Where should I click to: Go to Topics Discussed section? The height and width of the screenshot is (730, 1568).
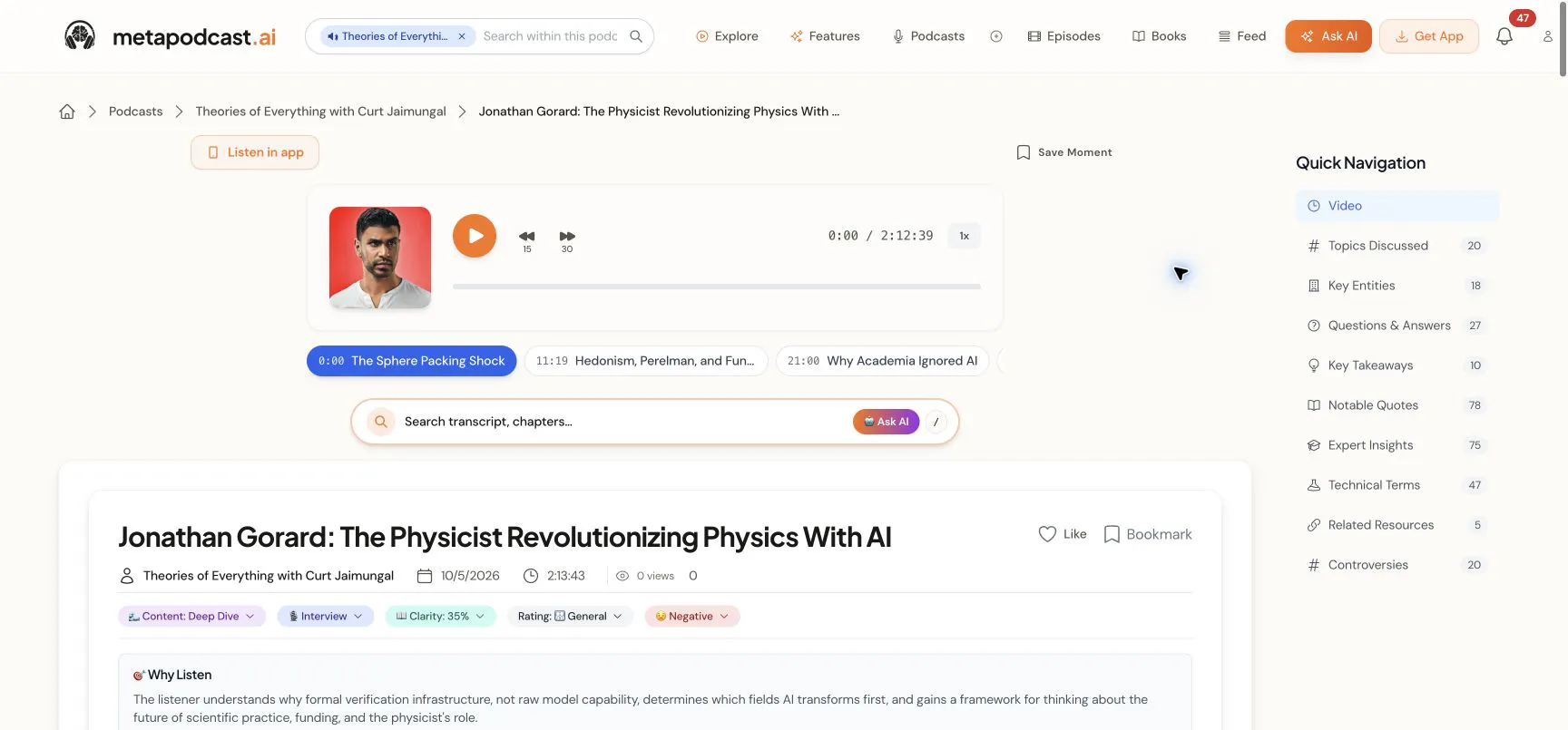[1397, 246]
